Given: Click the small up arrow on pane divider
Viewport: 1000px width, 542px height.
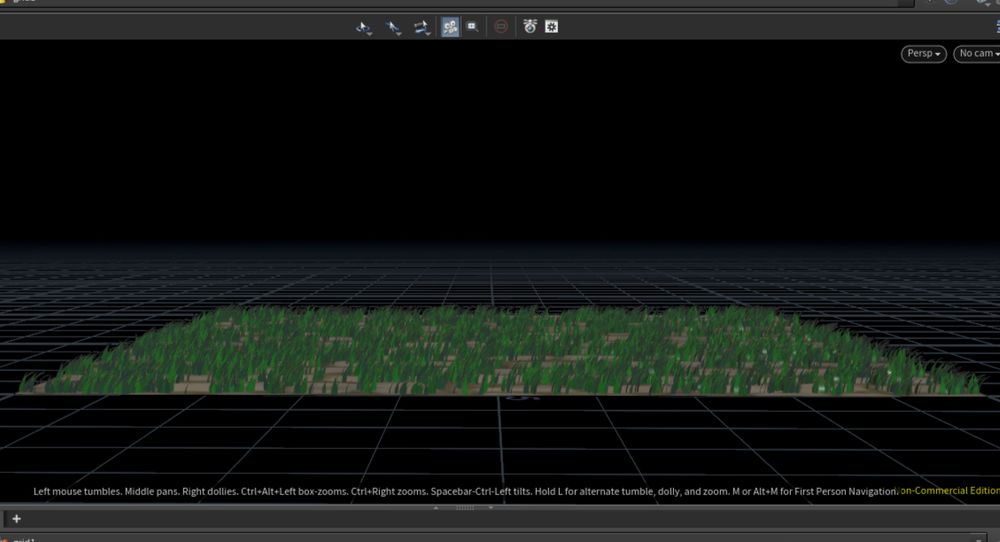Looking at the screenshot, I should click(x=435, y=508).
